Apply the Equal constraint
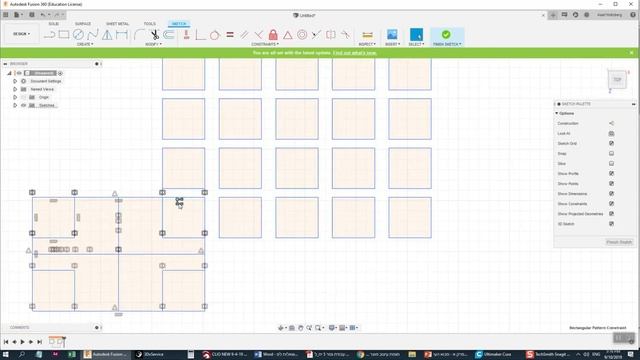Screen dimensions: 640x360 (x=230, y=35)
